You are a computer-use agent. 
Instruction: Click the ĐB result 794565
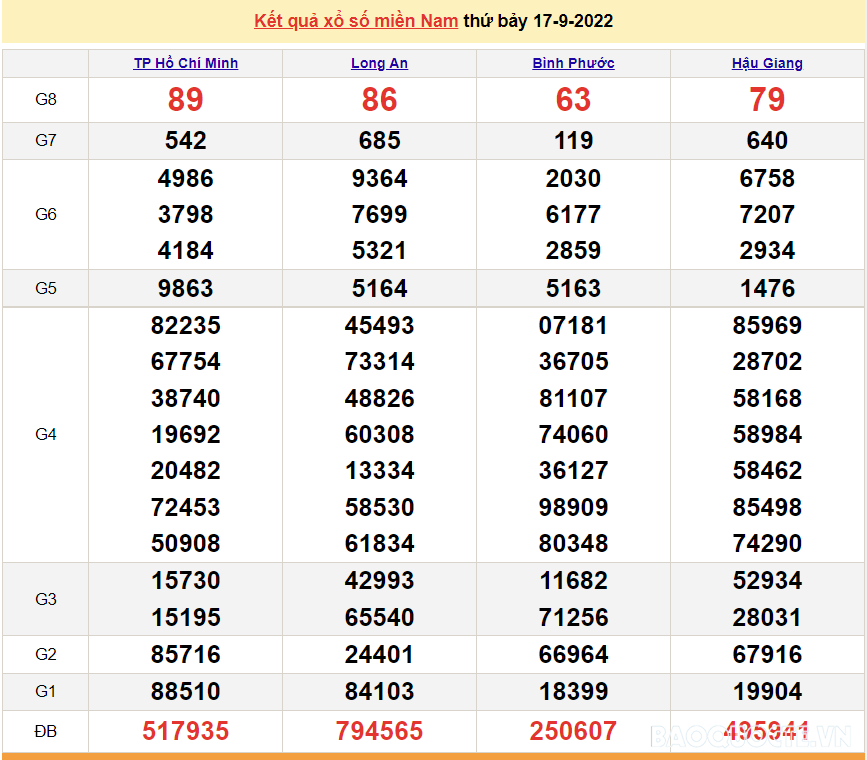(379, 731)
